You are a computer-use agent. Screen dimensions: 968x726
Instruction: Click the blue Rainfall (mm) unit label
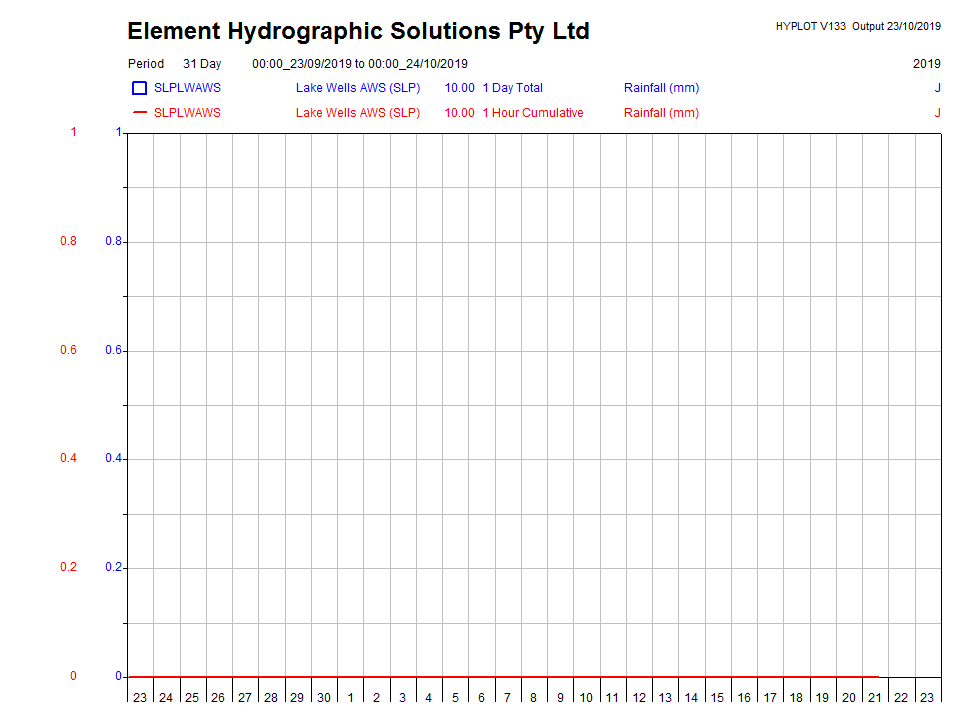(661, 88)
